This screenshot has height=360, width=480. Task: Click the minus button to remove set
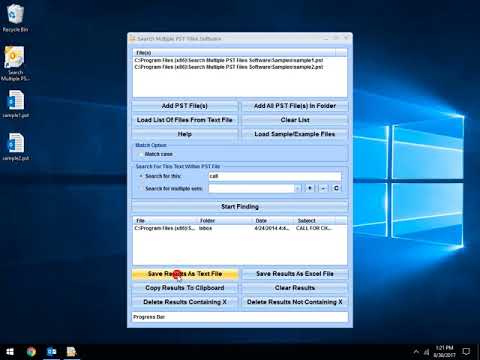pos(323,189)
